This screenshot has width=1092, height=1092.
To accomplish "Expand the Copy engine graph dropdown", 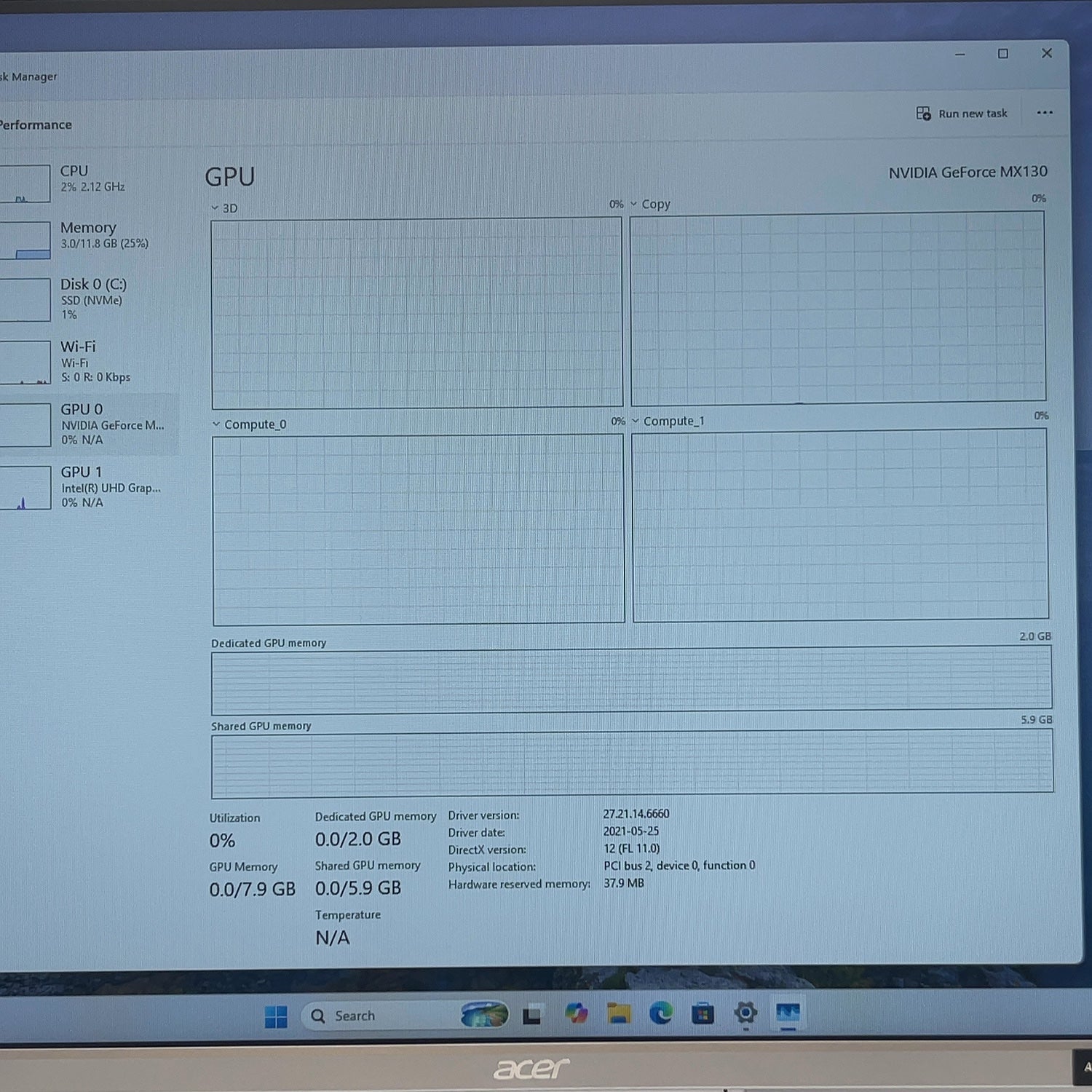I will (x=650, y=205).
